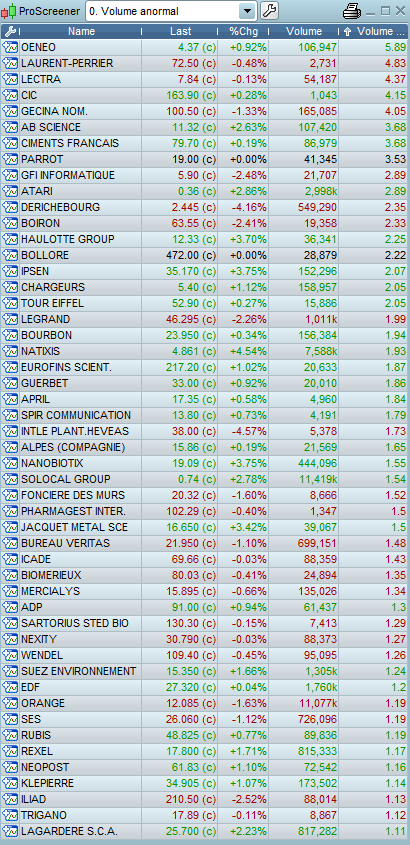Sort by the Volume column header

304,31
